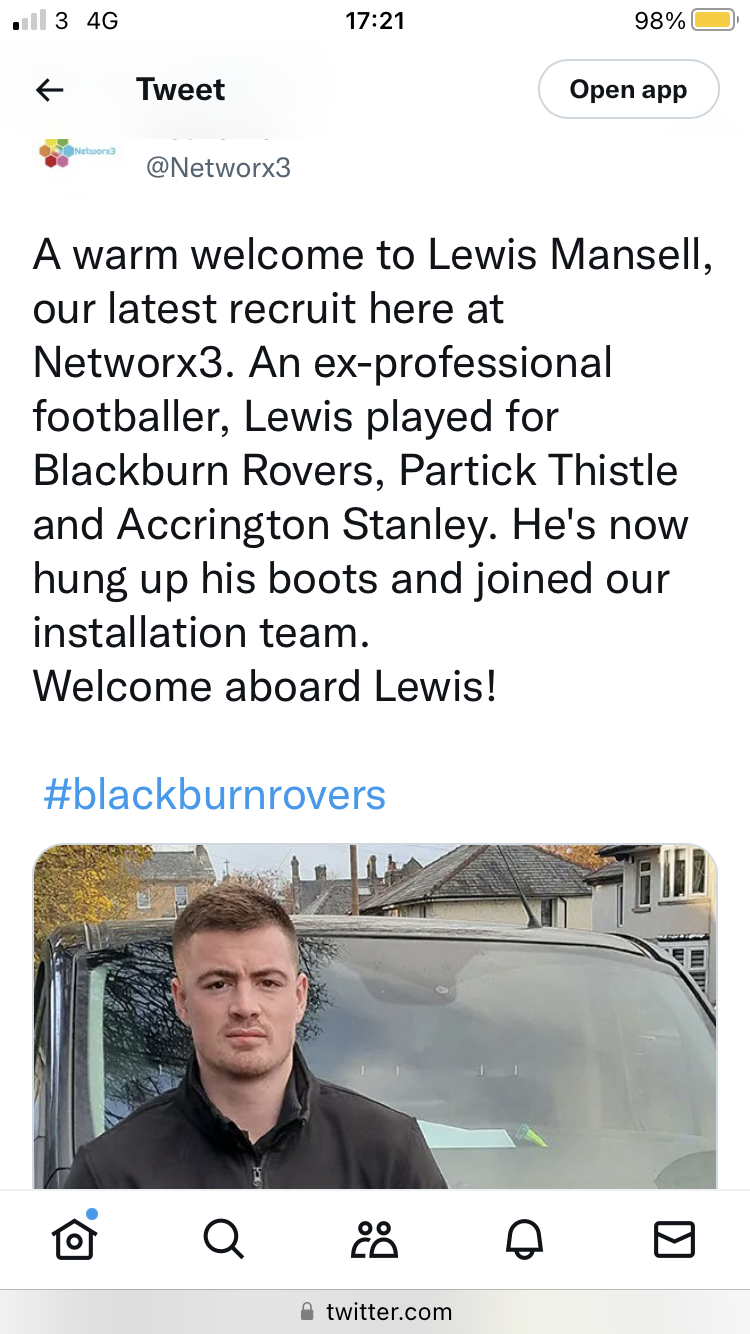The height and width of the screenshot is (1334, 750).
Task: Click the Tweet header title
Action: pos(181,90)
